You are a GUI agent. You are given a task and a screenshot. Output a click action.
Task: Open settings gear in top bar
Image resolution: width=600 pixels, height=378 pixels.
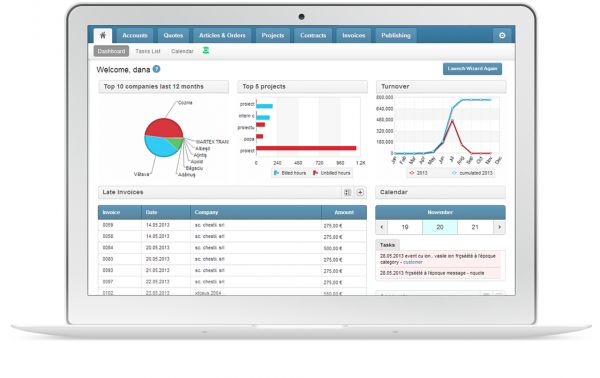[x=502, y=35]
